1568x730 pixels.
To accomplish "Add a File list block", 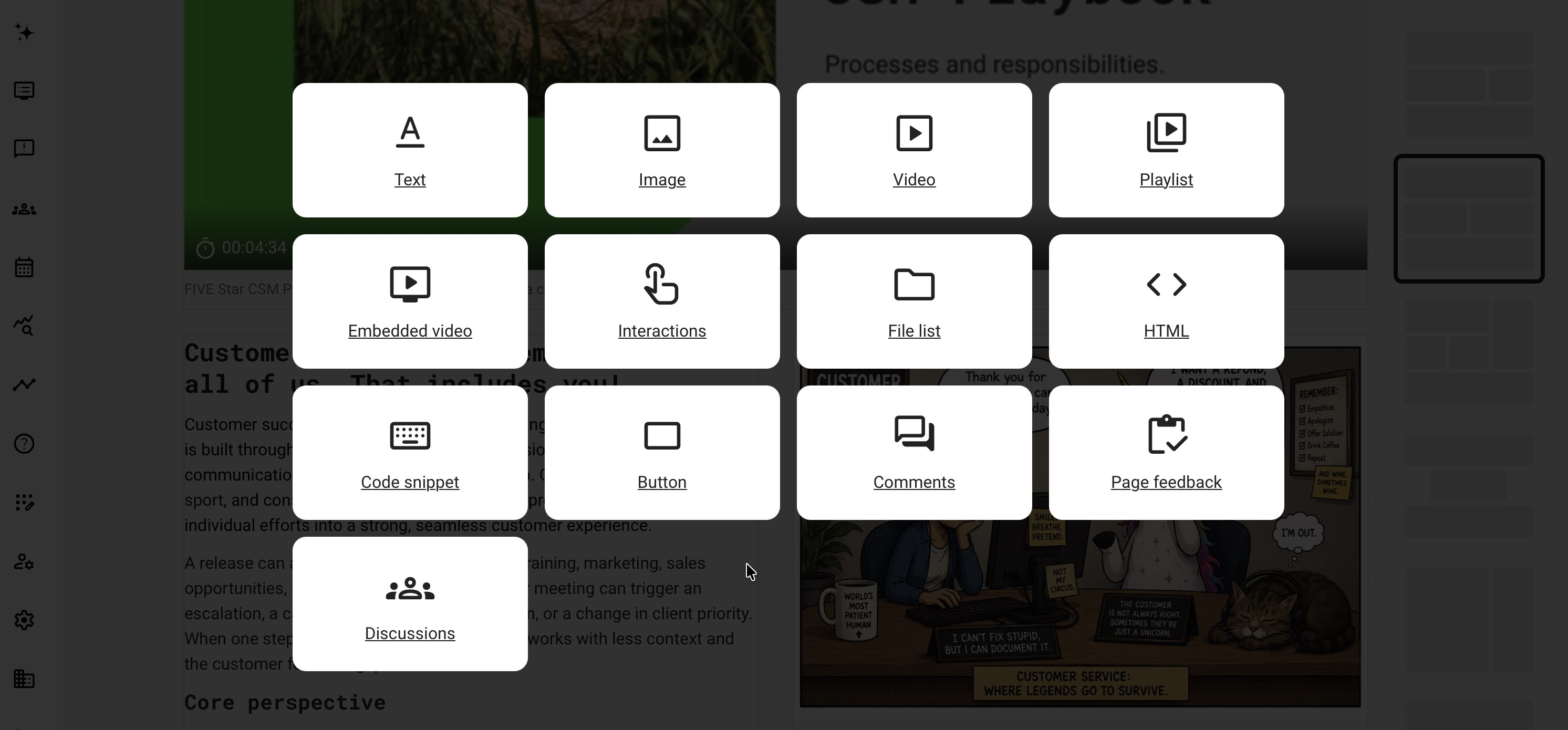I will coord(913,301).
